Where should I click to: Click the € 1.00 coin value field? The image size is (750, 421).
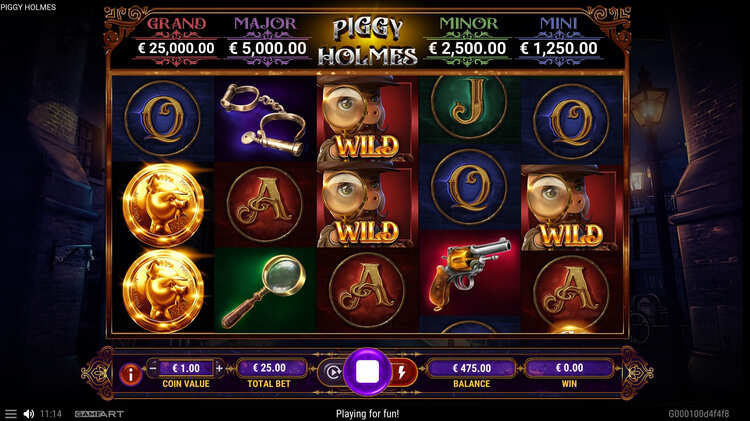pos(186,368)
